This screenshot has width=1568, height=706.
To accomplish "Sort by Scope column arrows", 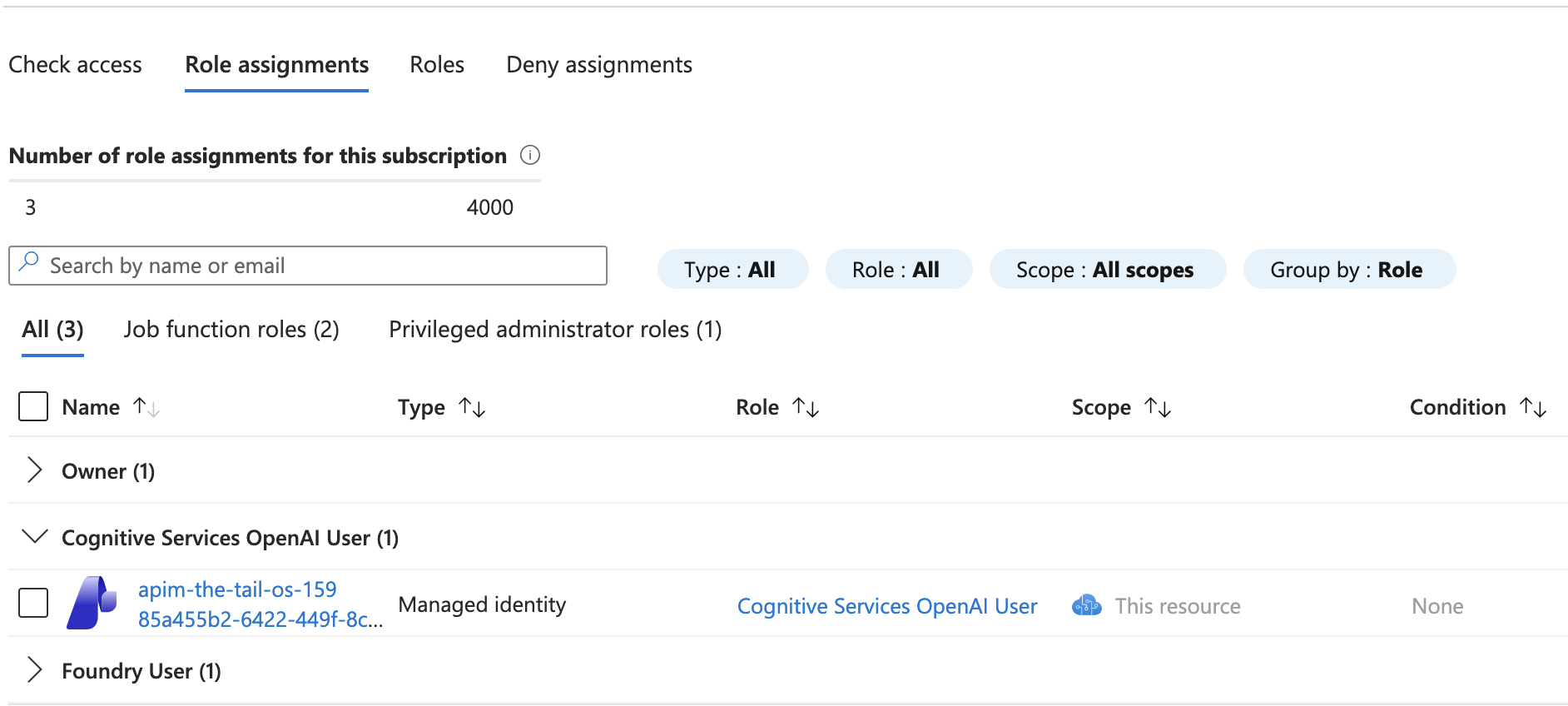I will 1158,407.
